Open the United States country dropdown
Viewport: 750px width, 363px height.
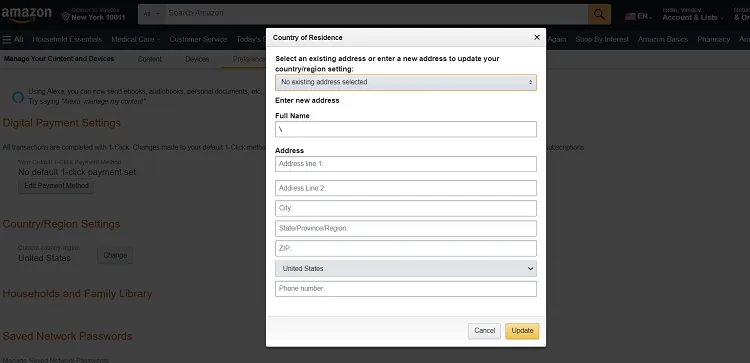406,269
